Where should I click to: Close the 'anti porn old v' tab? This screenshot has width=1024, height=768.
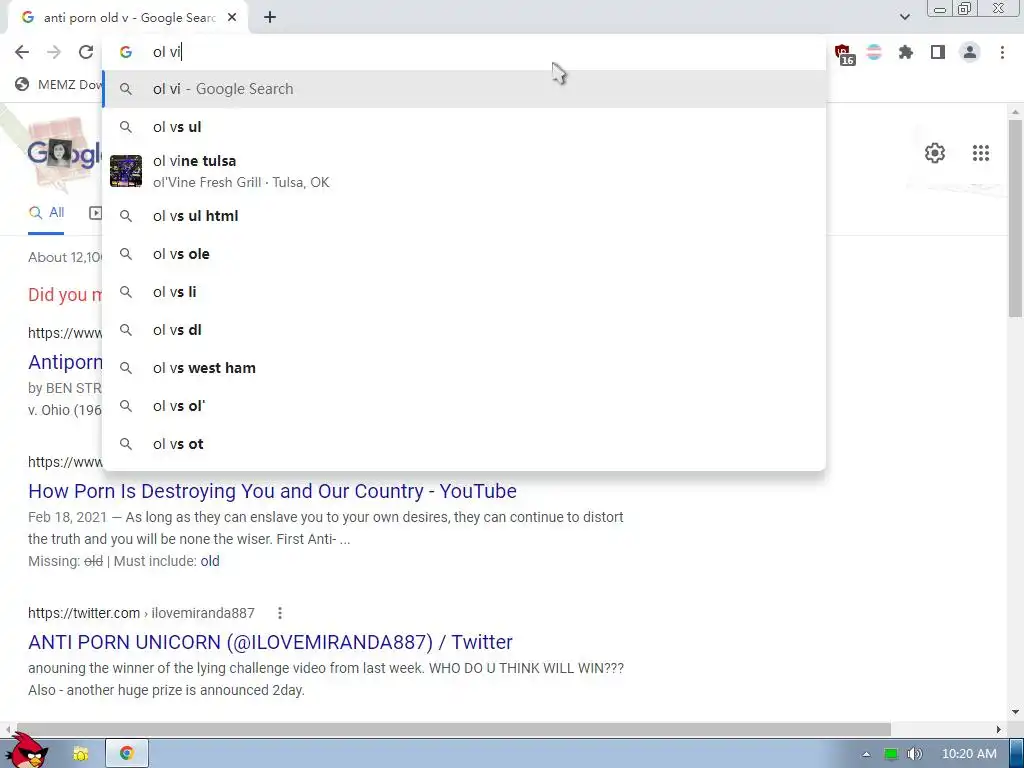232,18
